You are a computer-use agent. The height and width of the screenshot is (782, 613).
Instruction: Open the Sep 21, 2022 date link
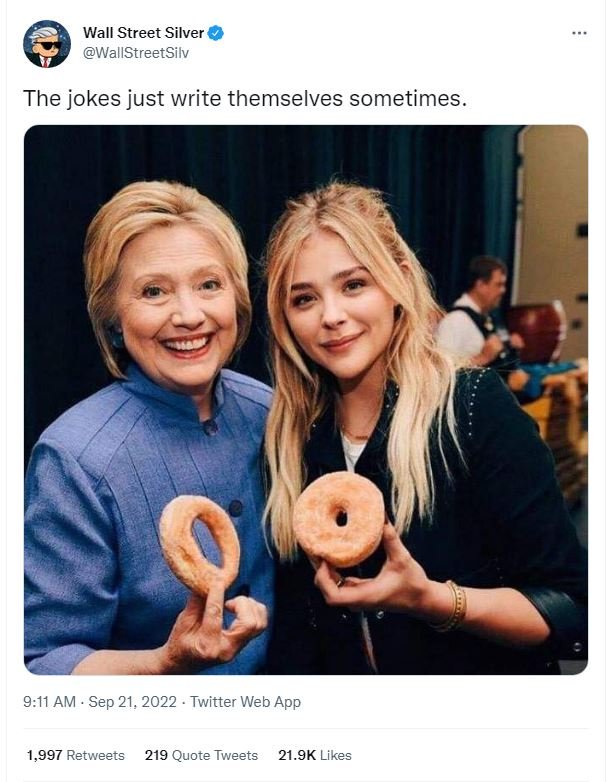[x=133, y=702]
